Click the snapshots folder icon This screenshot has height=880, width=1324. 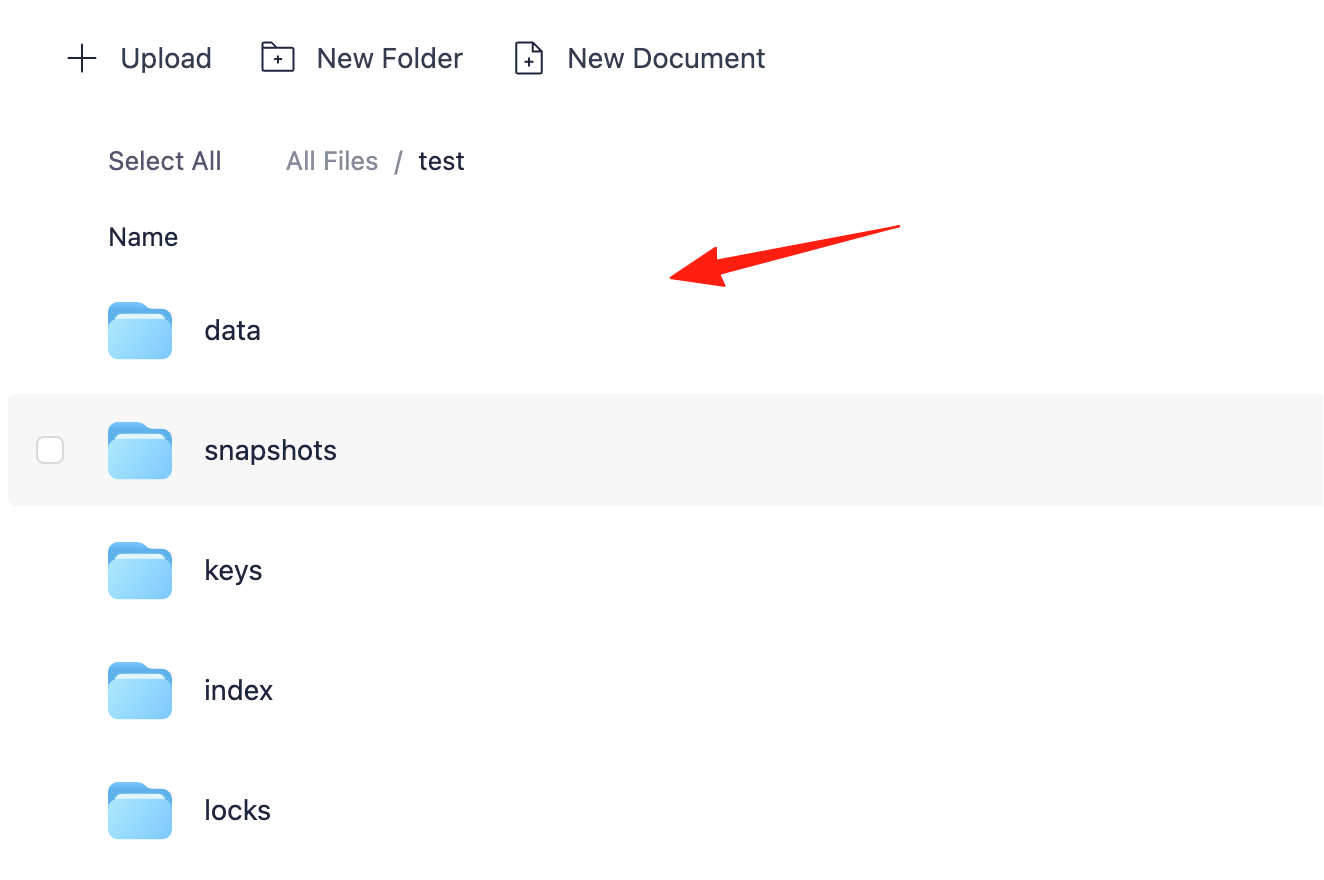point(140,450)
